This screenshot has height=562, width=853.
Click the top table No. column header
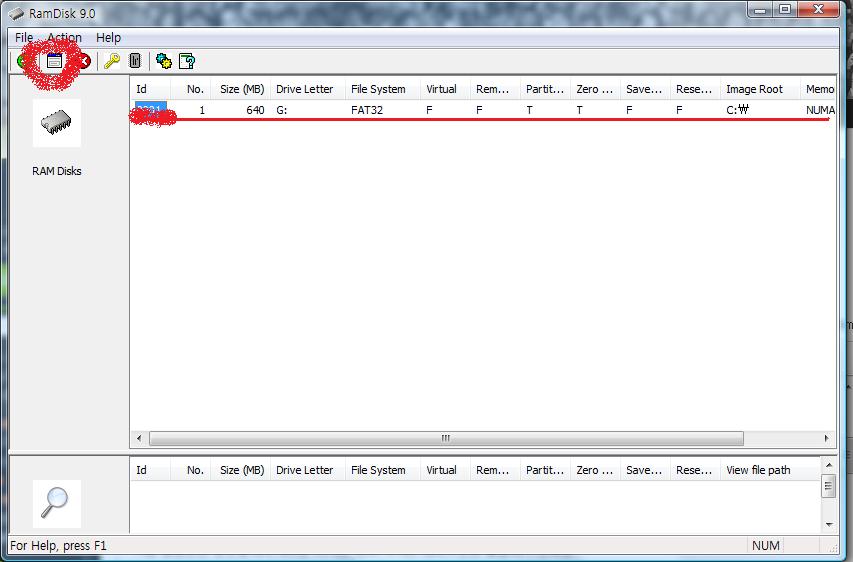(x=191, y=89)
